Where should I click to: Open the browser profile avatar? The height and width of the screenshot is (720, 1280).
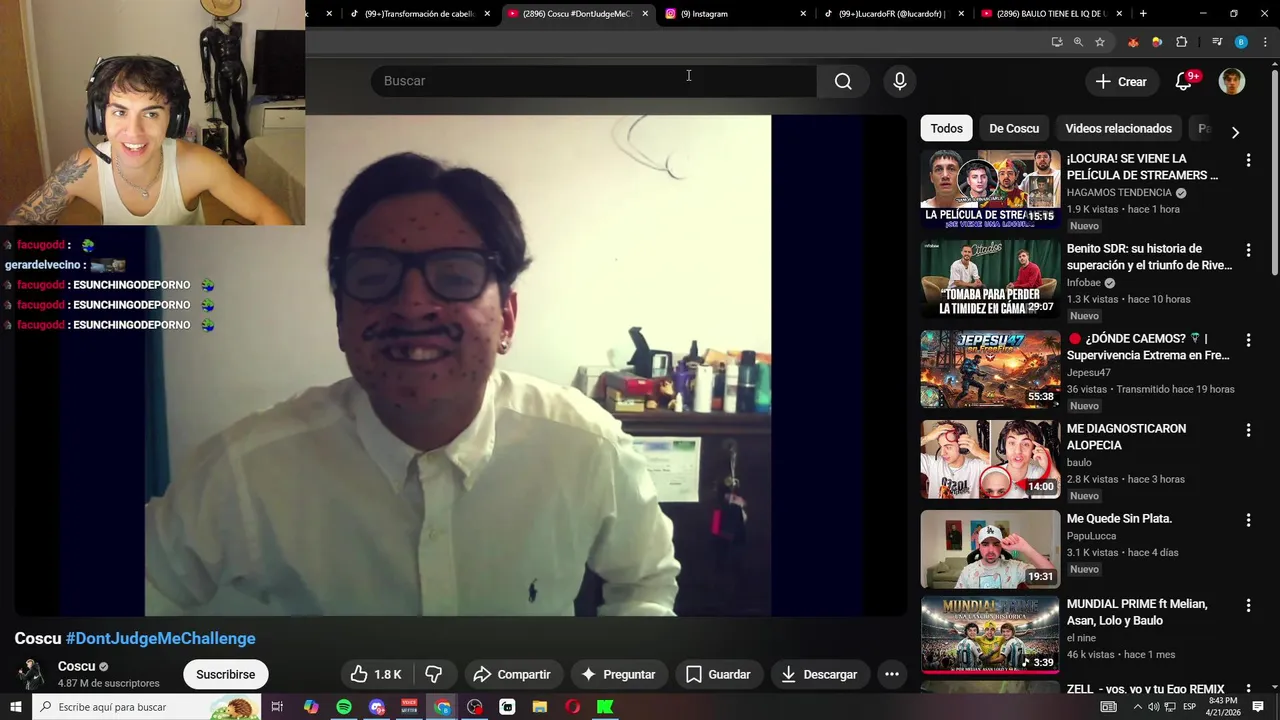coord(1241,42)
